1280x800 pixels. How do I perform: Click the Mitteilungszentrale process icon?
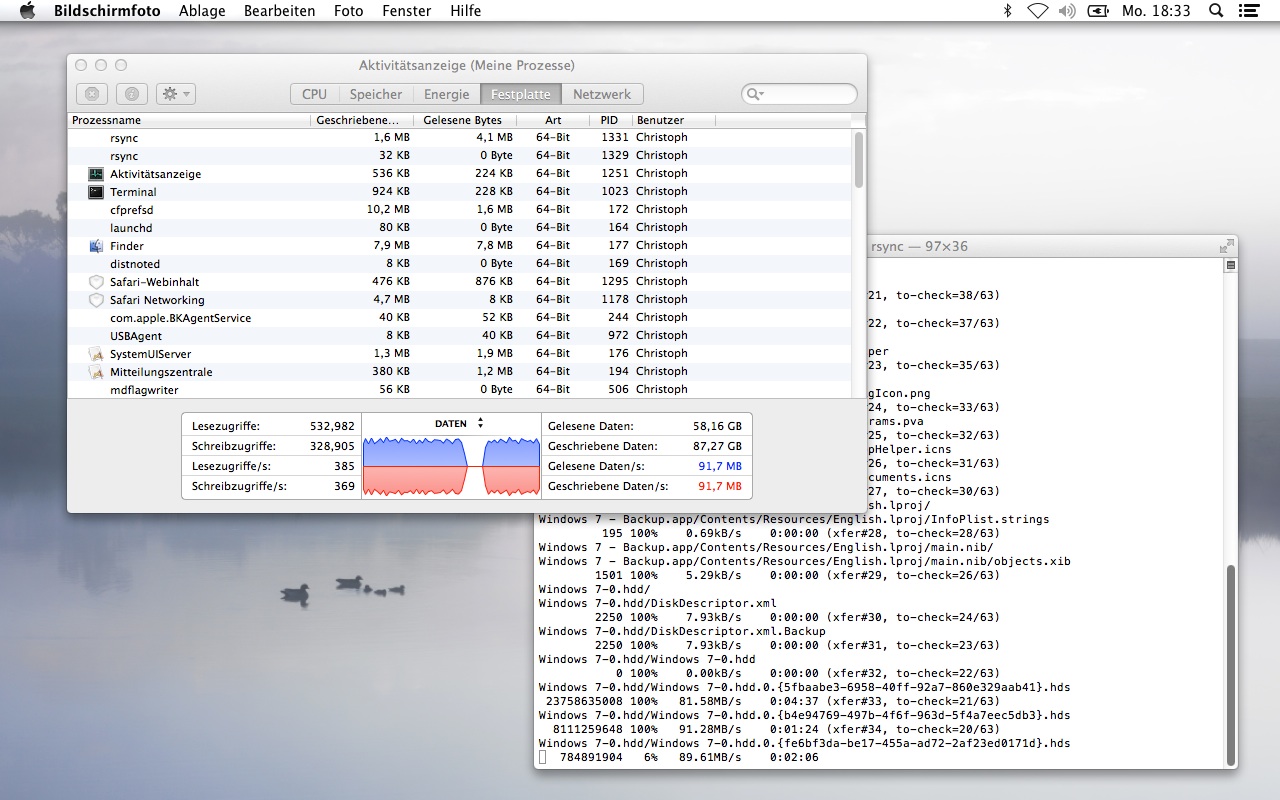pyautogui.click(x=96, y=372)
